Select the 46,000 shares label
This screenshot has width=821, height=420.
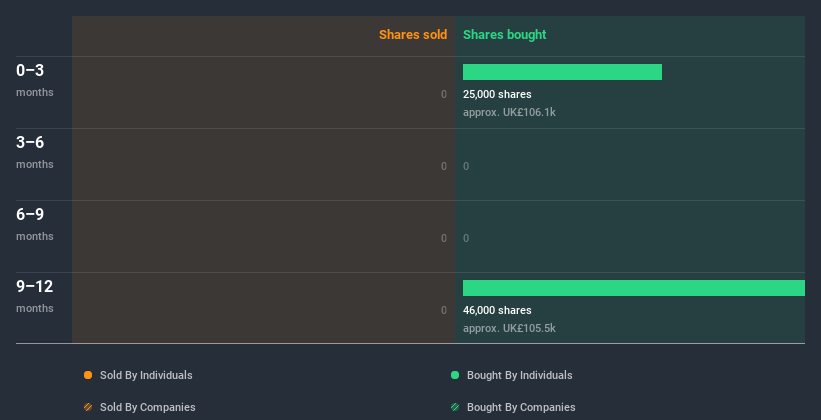(x=497, y=310)
